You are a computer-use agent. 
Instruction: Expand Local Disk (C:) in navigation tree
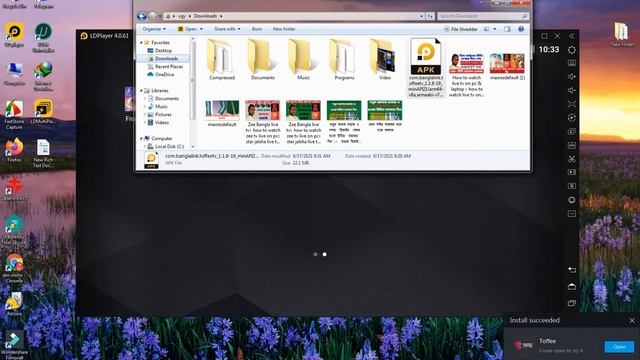[144, 147]
